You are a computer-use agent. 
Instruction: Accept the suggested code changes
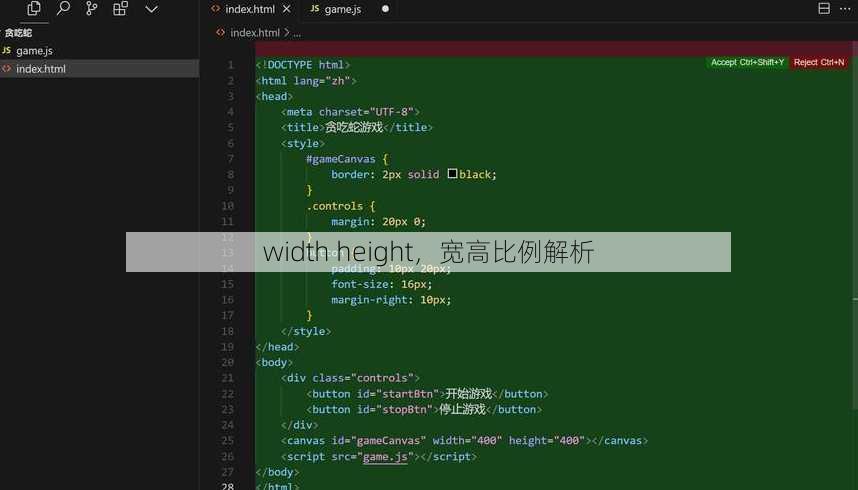pyautogui.click(x=747, y=62)
